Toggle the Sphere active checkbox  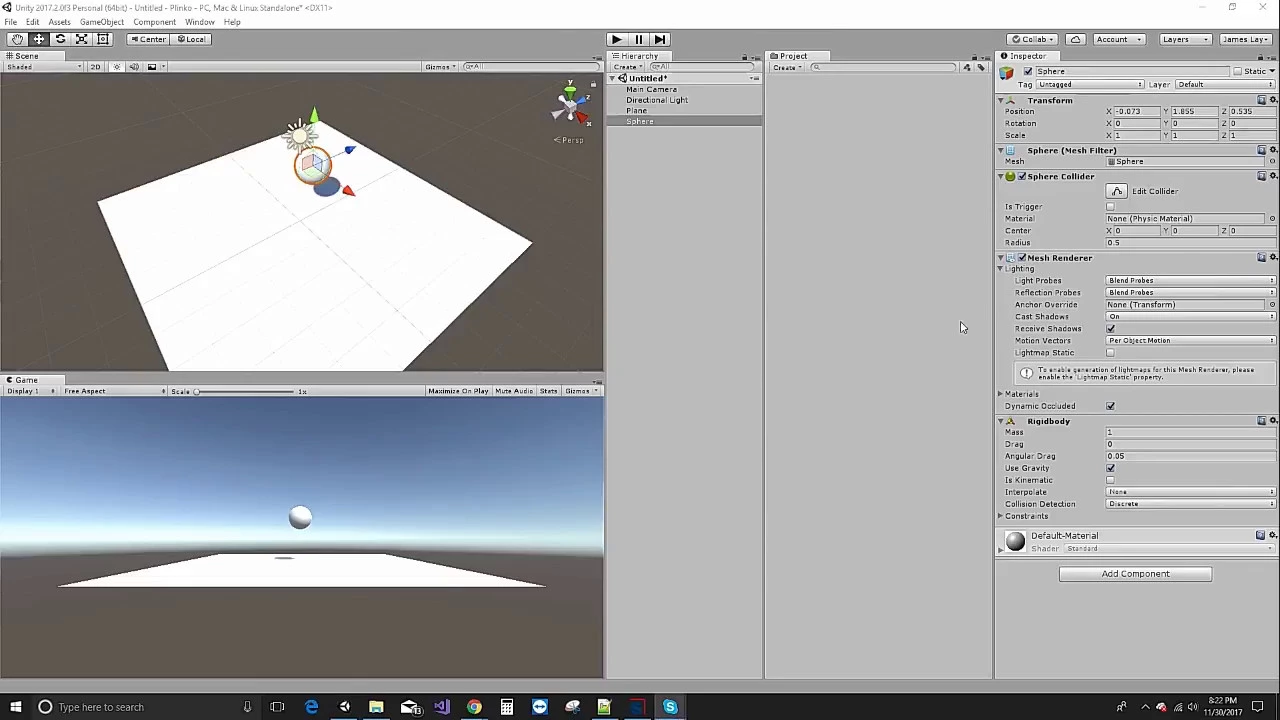coord(1028,72)
